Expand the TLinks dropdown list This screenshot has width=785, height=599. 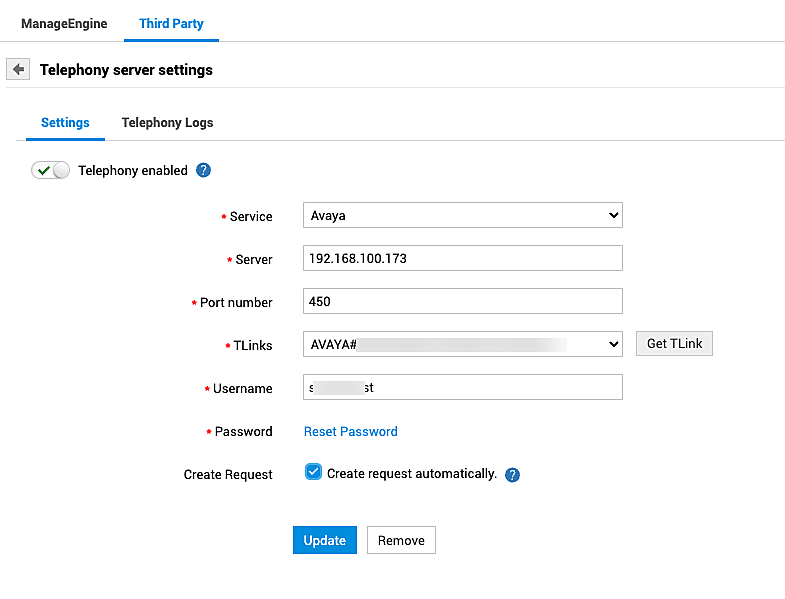click(x=462, y=344)
